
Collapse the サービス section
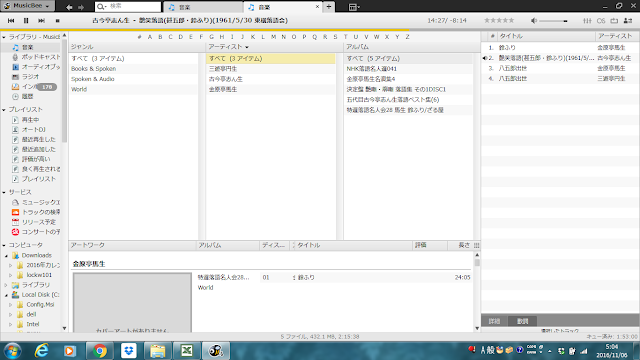tap(4, 192)
